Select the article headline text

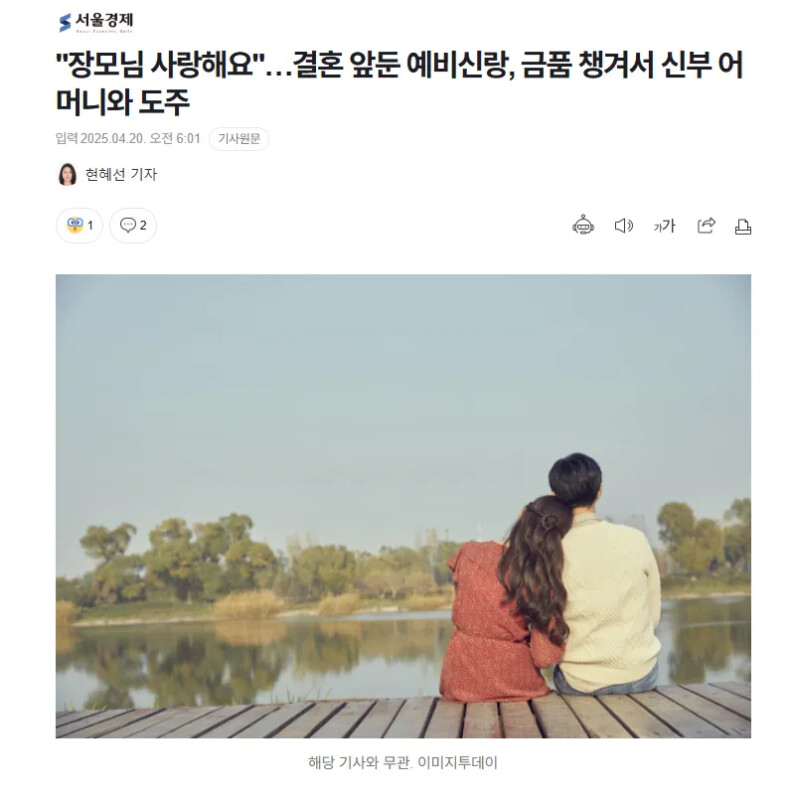pyautogui.click(x=399, y=83)
